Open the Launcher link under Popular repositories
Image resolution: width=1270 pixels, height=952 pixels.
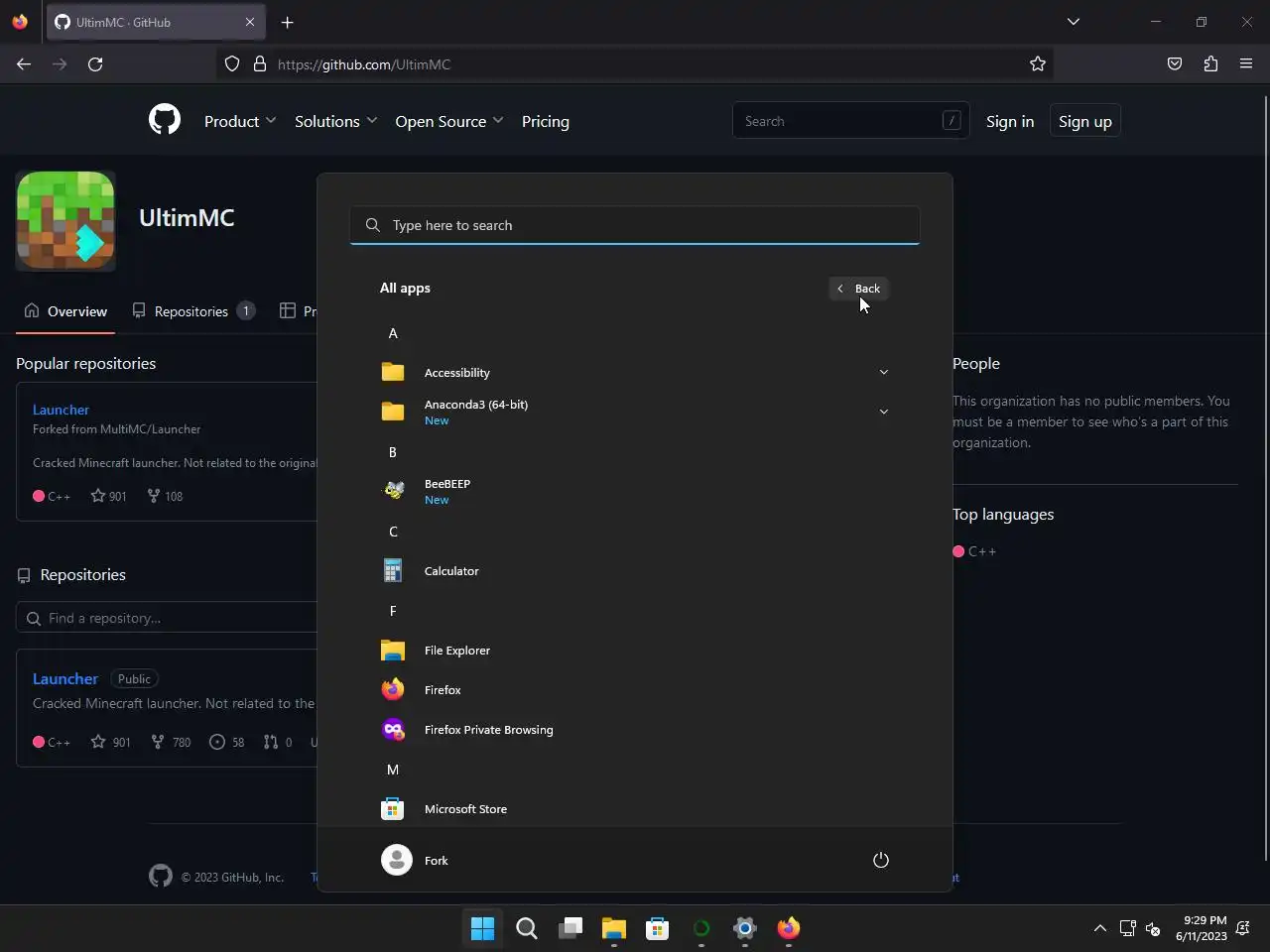click(x=61, y=410)
